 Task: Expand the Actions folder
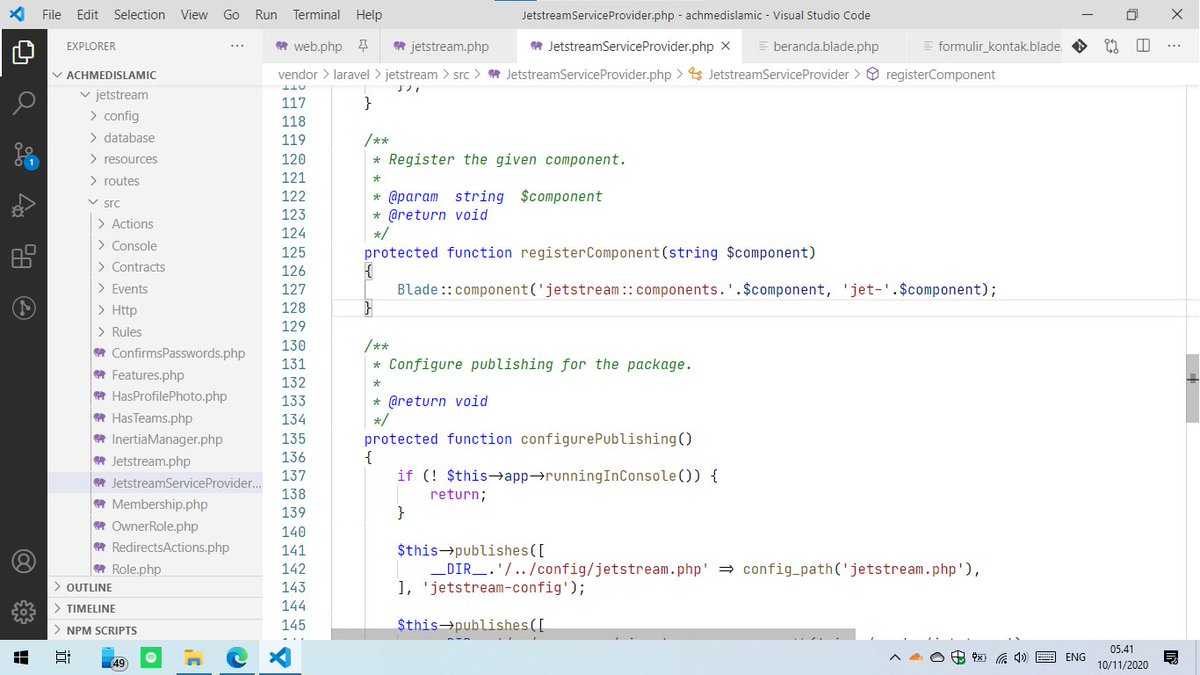click(102, 224)
